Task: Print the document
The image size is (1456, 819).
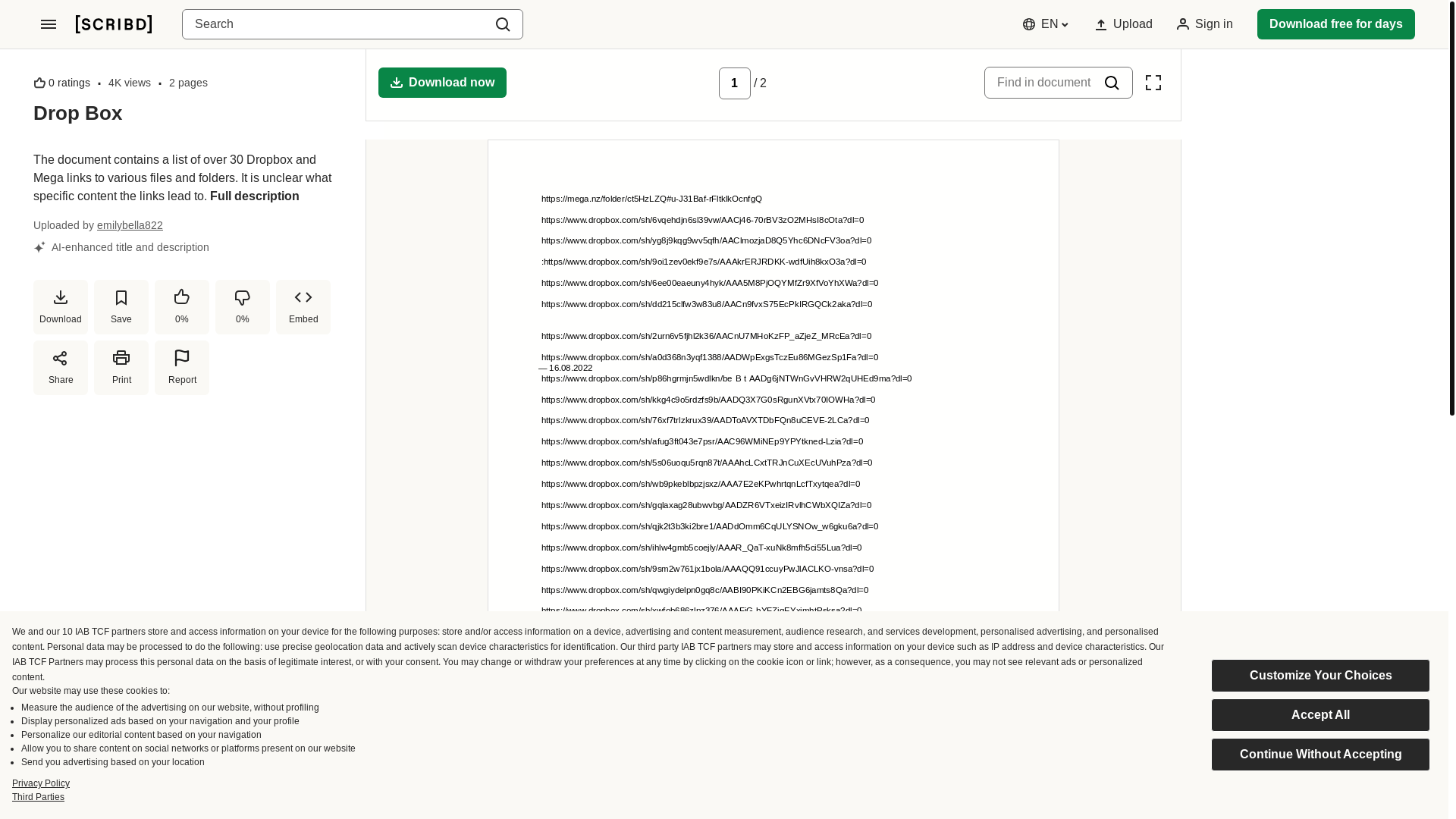Action: [x=121, y=368]
